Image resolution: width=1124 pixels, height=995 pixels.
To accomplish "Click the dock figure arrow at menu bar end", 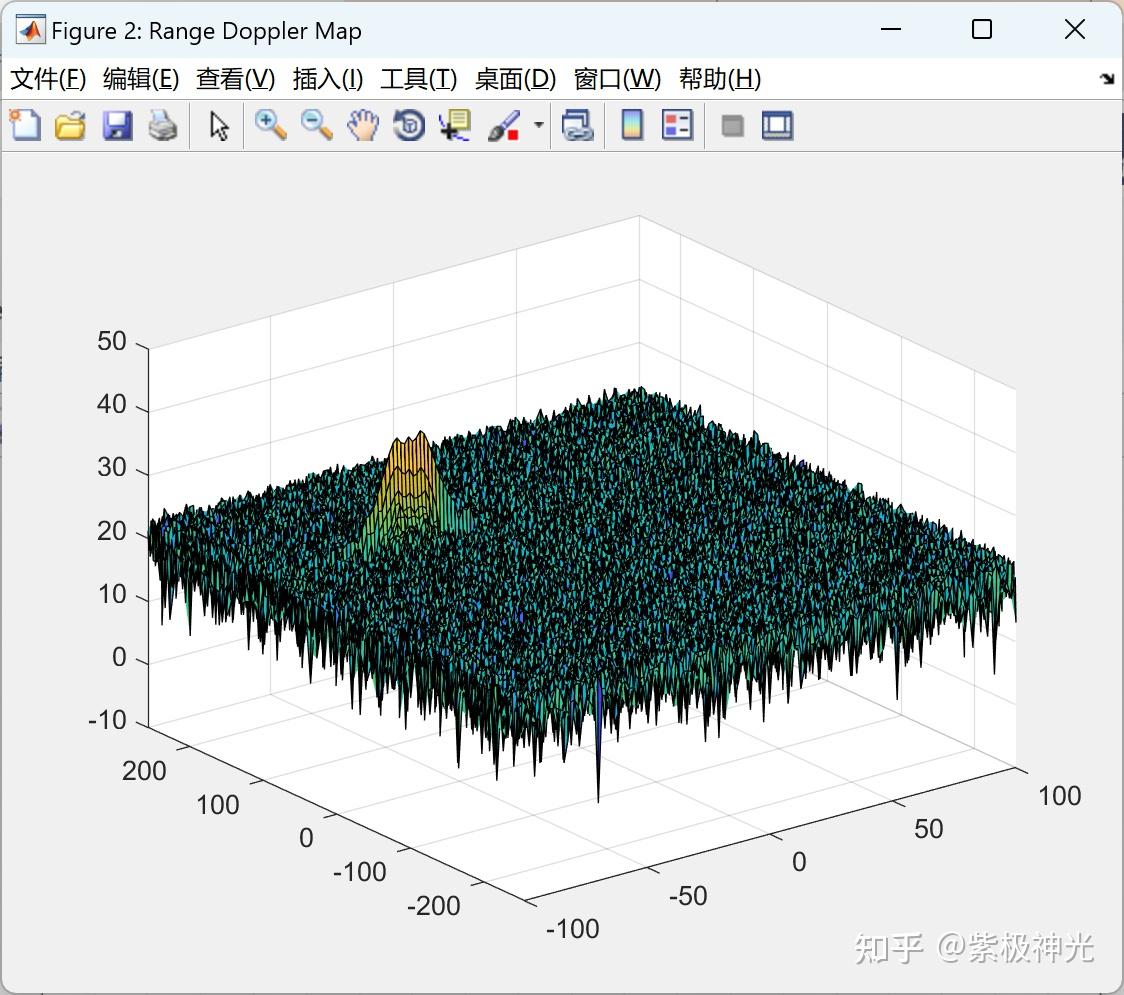I will [1108, 79].
